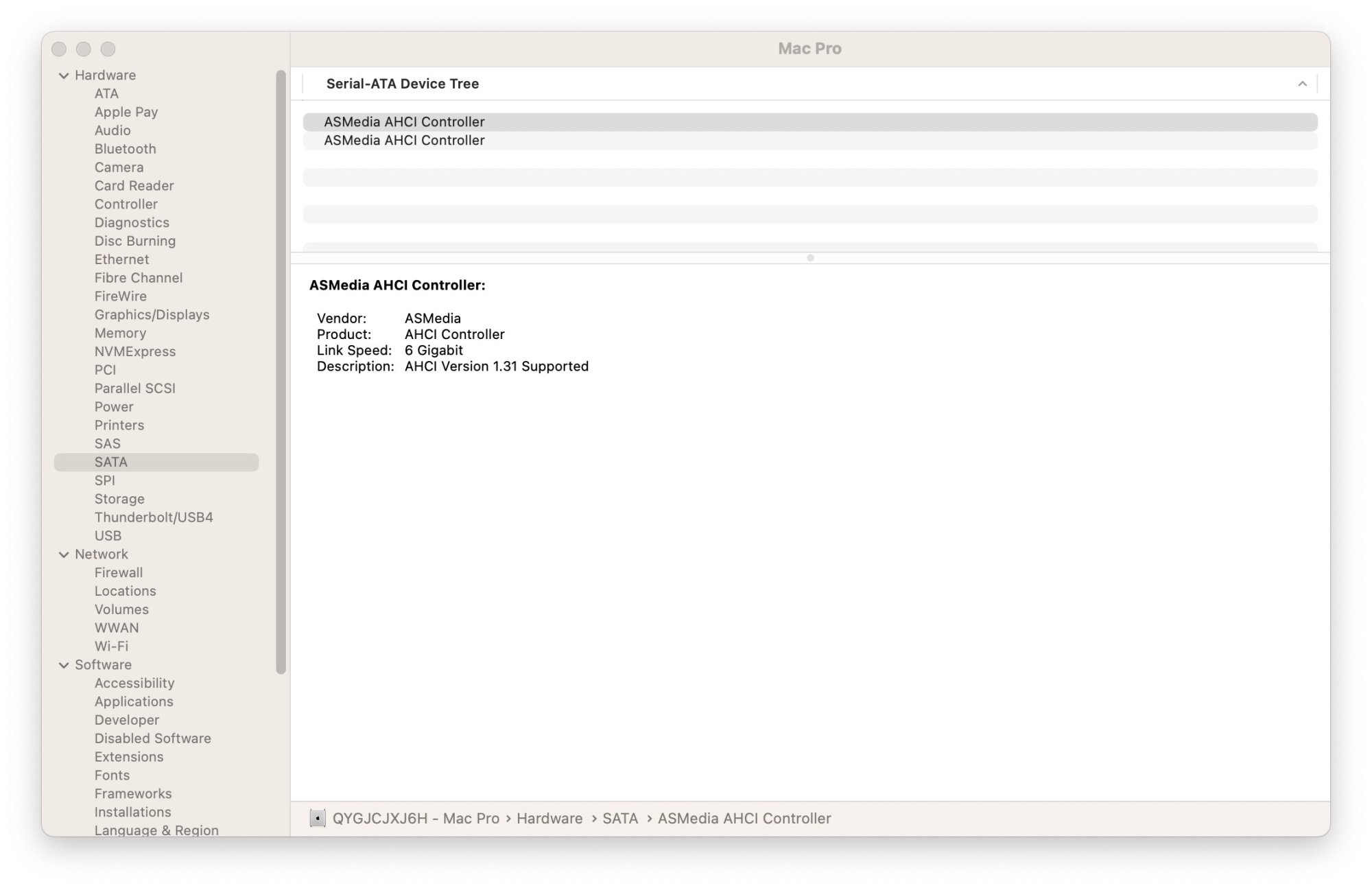This screenshot has height=888, width=1372.
Task: Collapse the Network section chevron
Action: (x=64, y=554)
